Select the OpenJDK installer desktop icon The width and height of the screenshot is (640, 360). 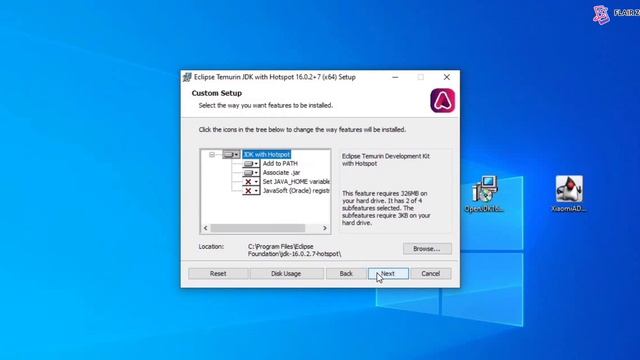pyautogui.click(x=484, y=194)
